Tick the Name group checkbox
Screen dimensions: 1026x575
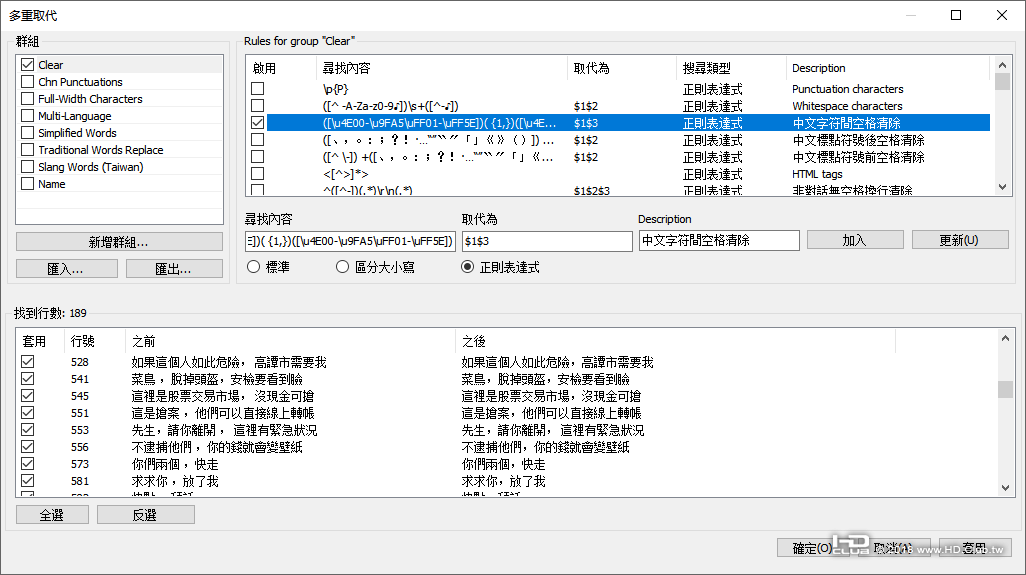click(x=27, y=184)
